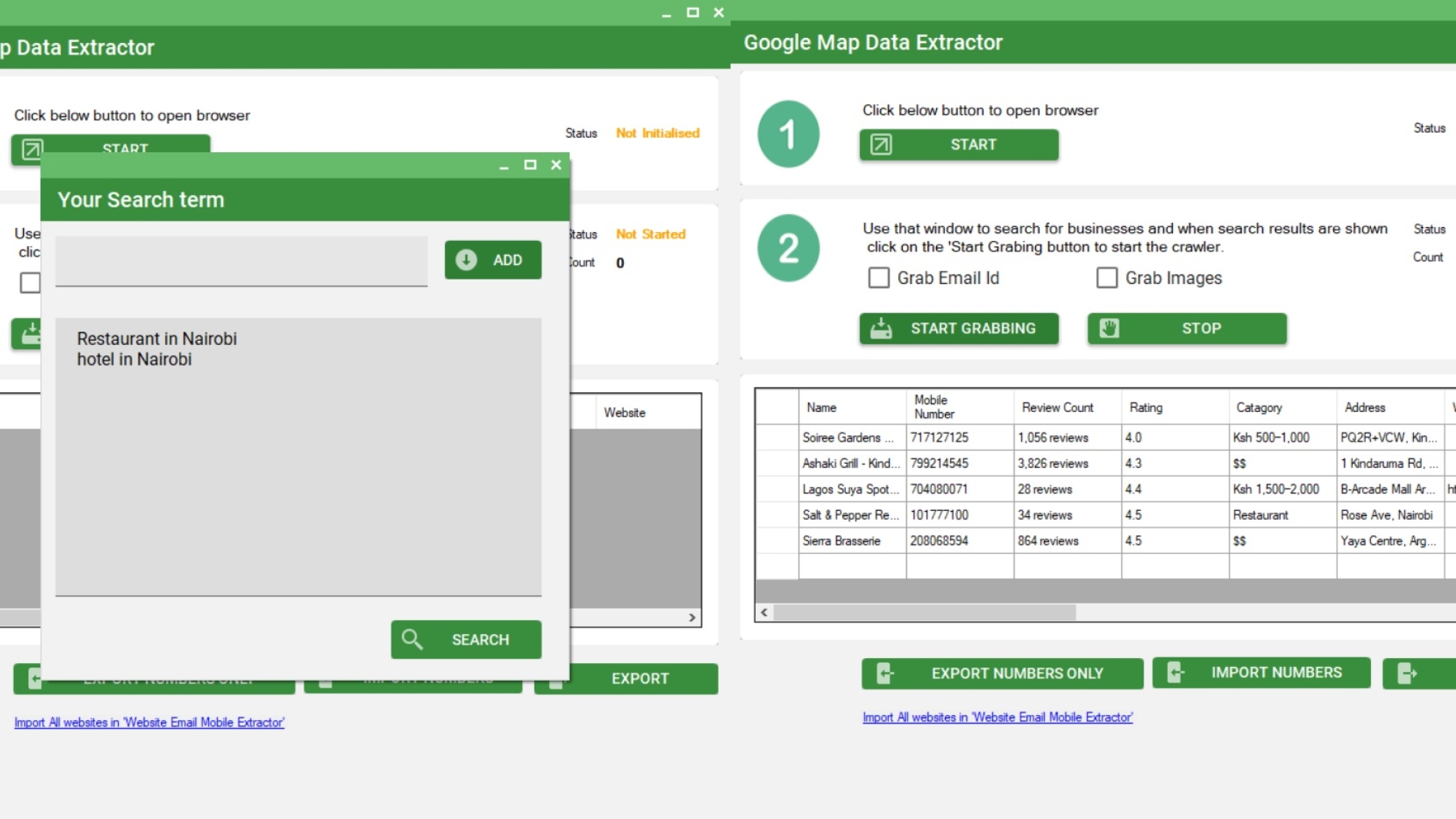Click the Mobile Number column header
The width and height of the screenshot is (1456, 819).
tap(960, 408)
